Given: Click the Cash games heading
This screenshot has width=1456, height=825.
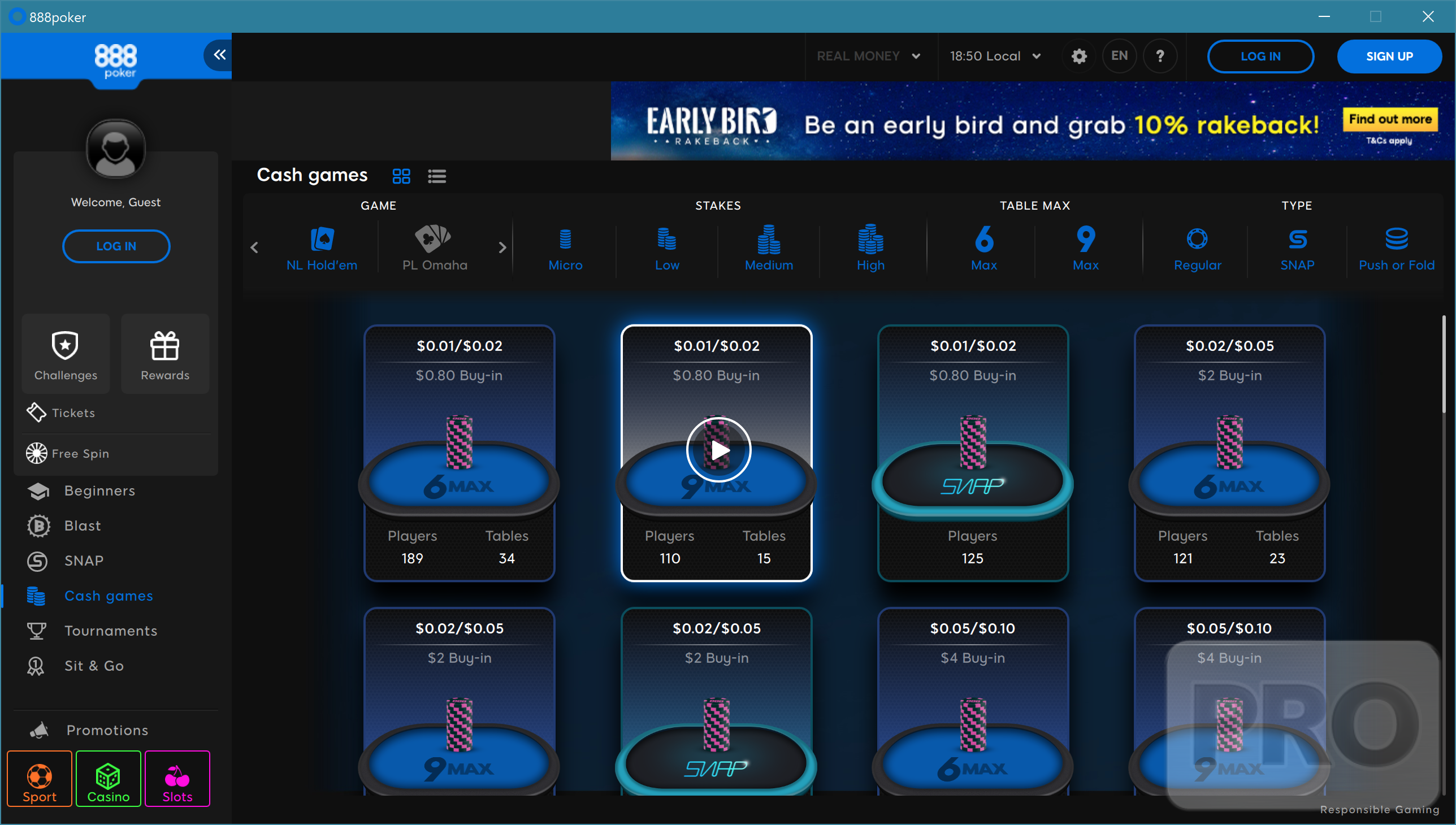Looking at the screenshot, I should click(x=313, y=175).
